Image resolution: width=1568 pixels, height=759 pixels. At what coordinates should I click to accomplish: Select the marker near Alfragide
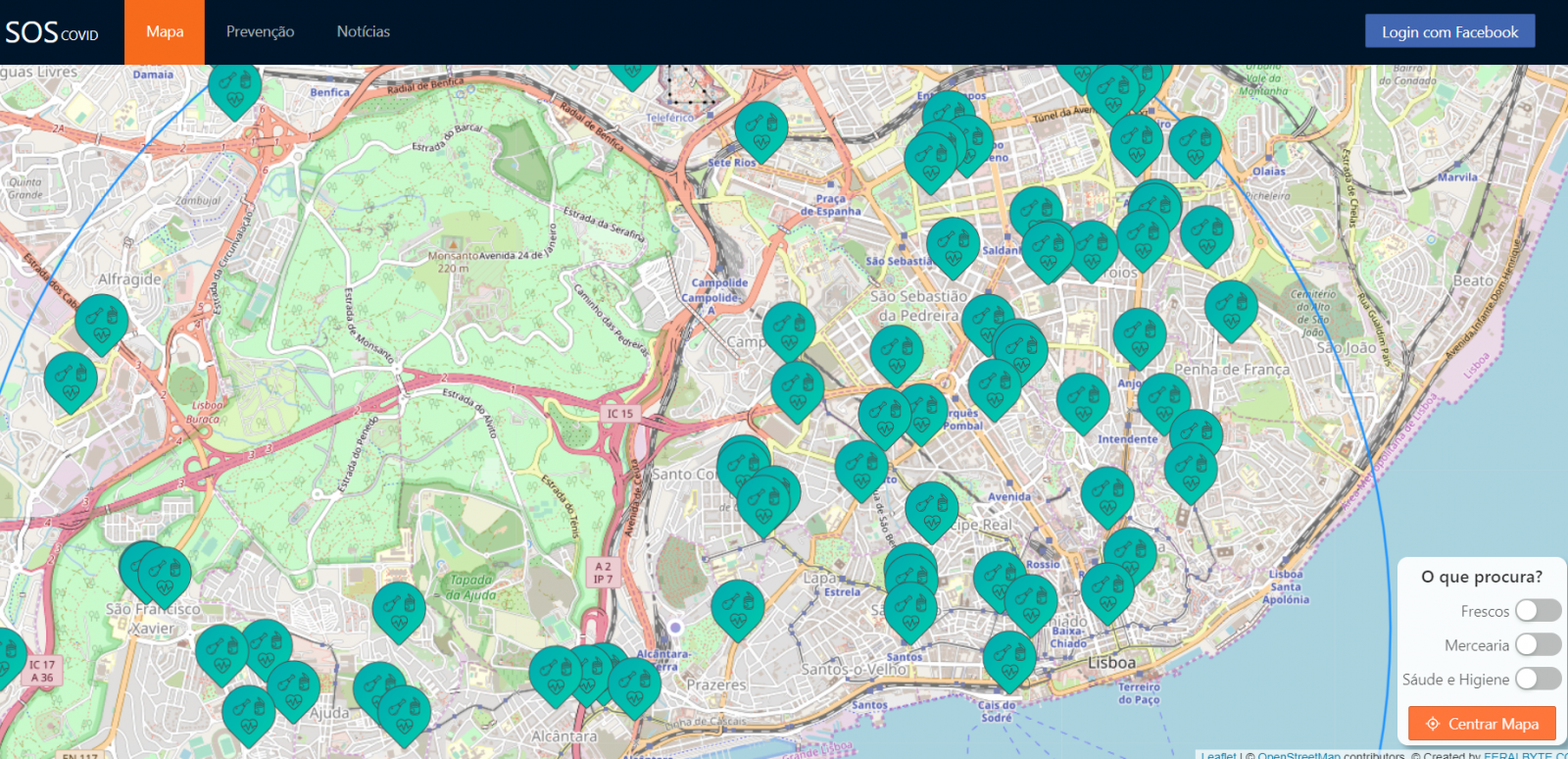[x=102, y=324]
